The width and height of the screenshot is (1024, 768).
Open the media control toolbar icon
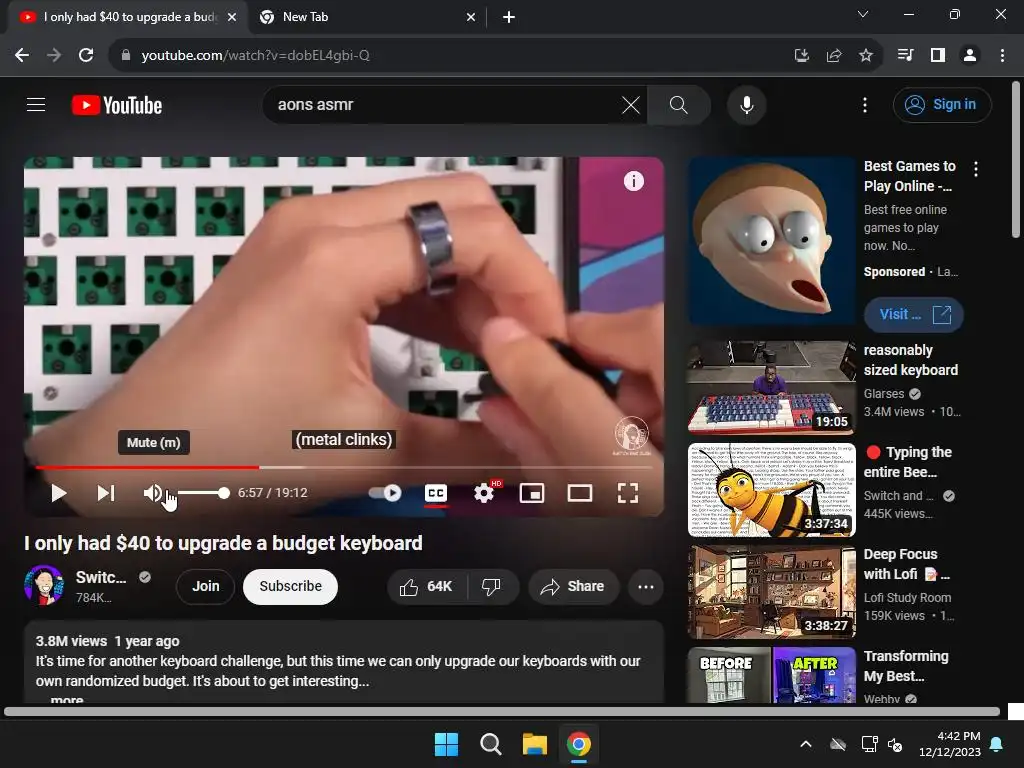click(x=905, y=56)
